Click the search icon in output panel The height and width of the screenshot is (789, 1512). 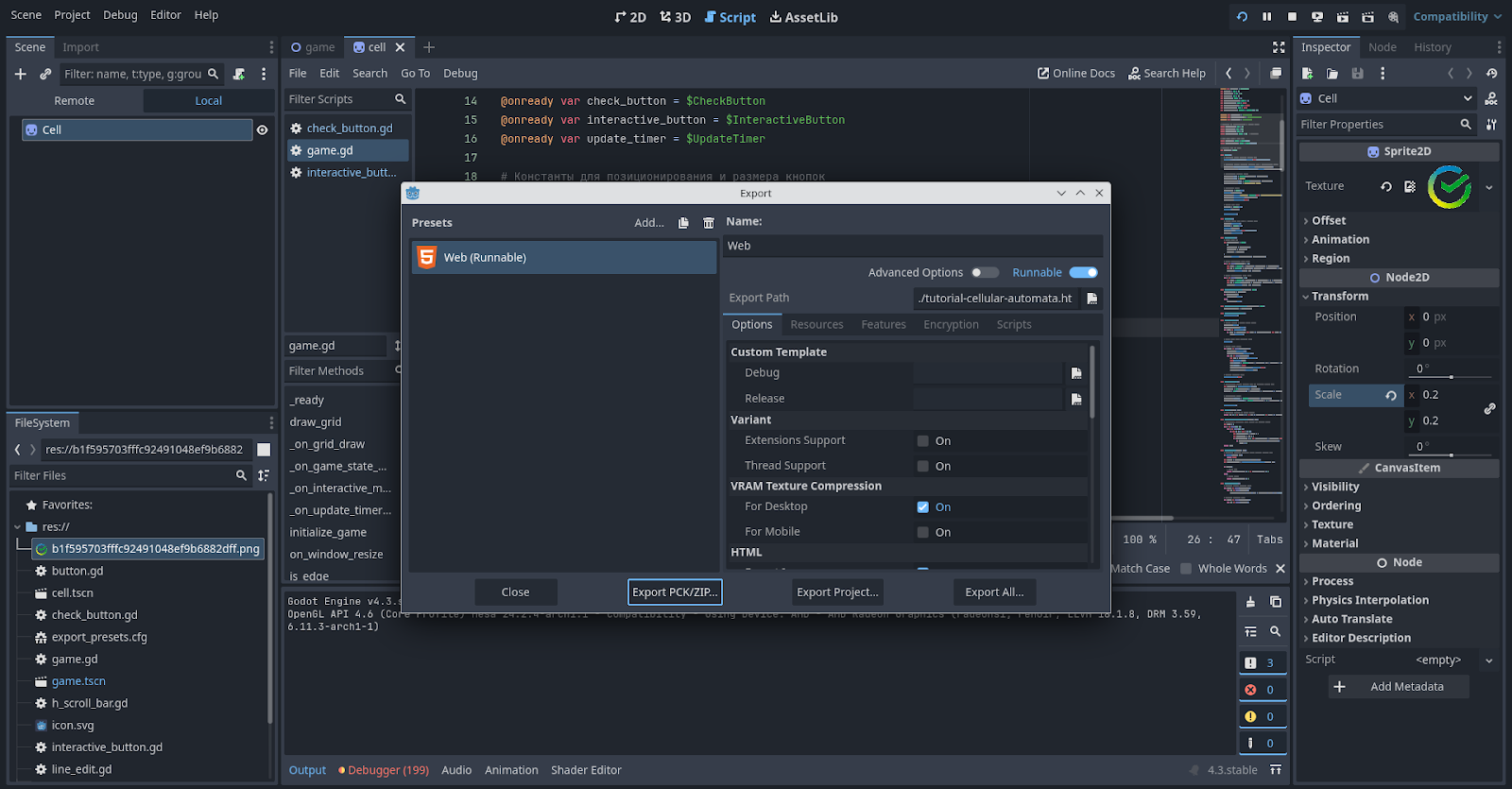tap(1275, 631)
